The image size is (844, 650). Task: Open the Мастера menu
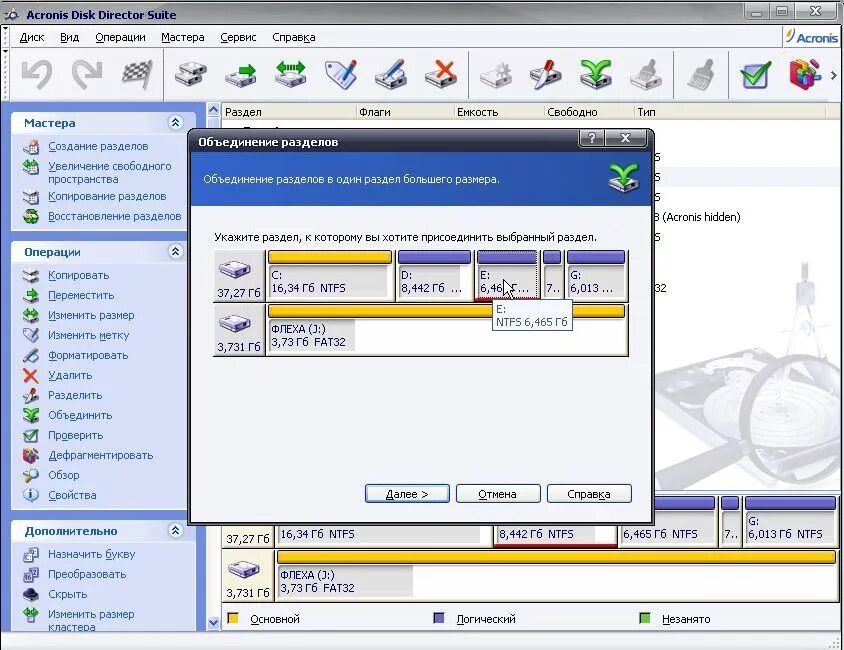tap(182, 37)
